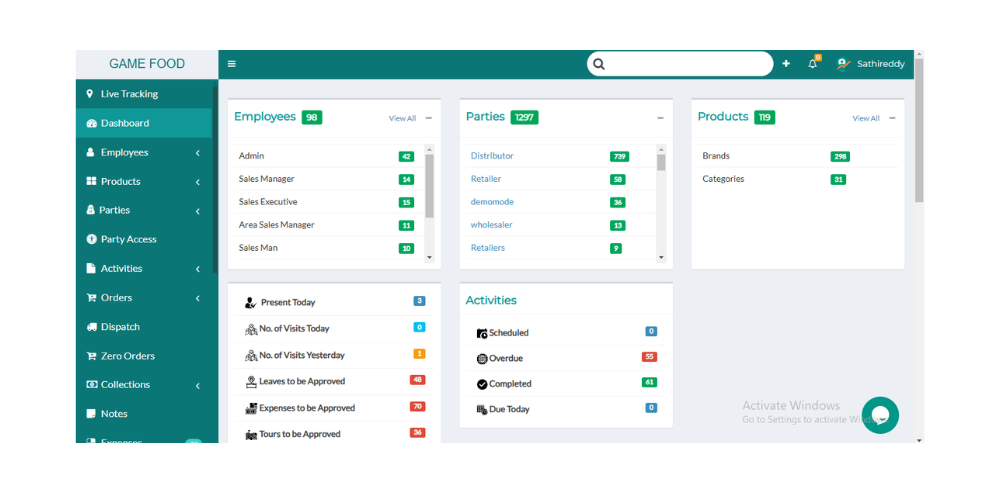This screenshot has width=1000, height=500.
Task: Click the GAME FOOD logo title
Action: point(147,64)
